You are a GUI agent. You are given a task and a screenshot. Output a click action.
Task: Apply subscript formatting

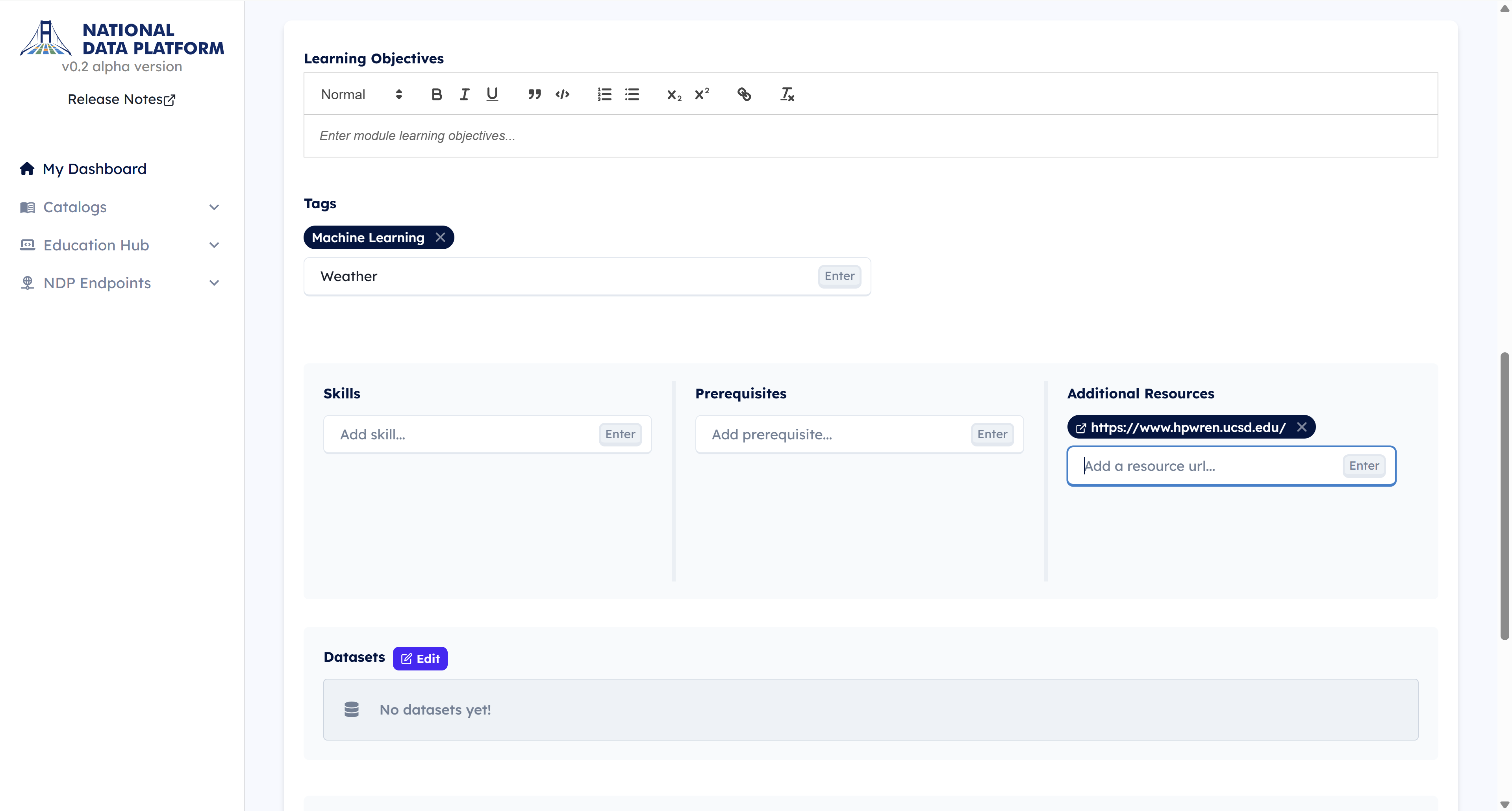click(674, 94)
